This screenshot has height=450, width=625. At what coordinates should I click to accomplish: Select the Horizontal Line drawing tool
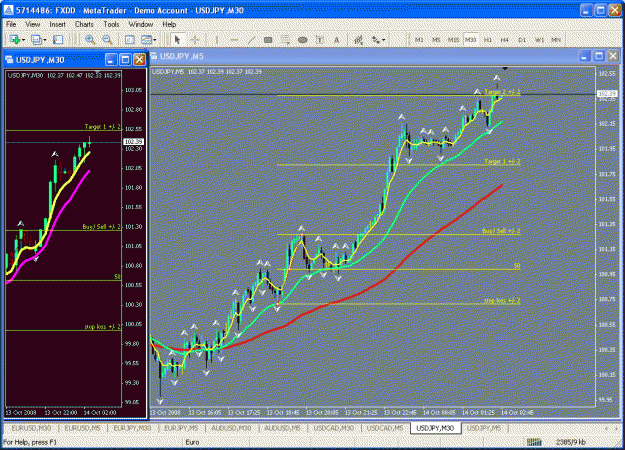coord(234,39)
